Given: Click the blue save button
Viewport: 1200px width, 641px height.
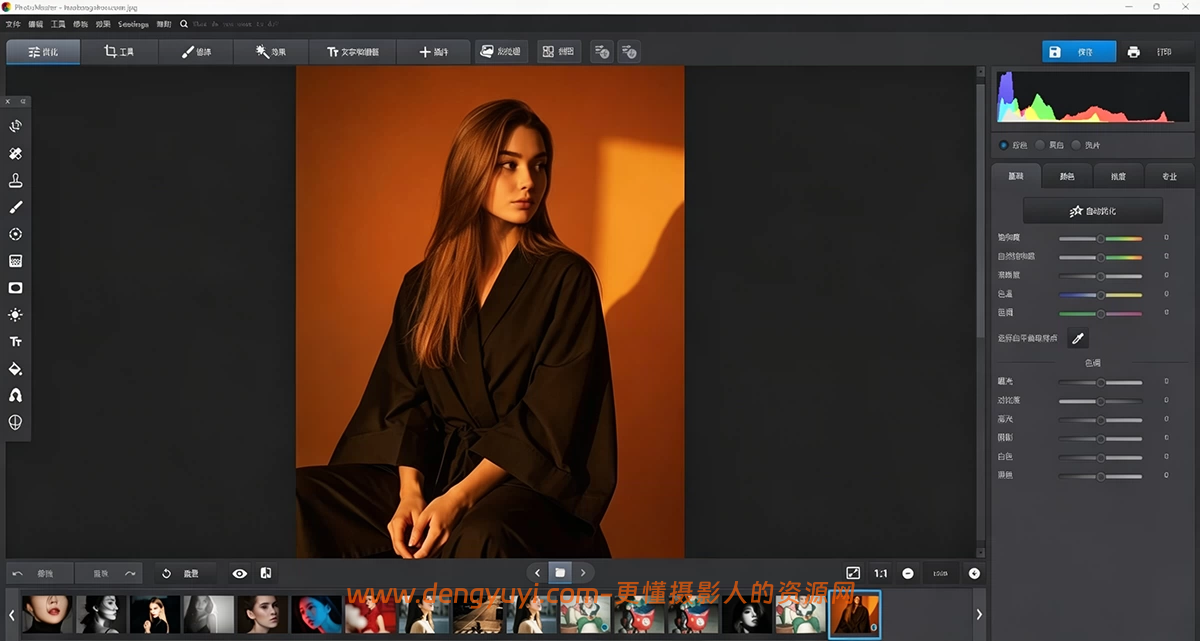Looking at the screenshot, I should (x=1079, y=52).
